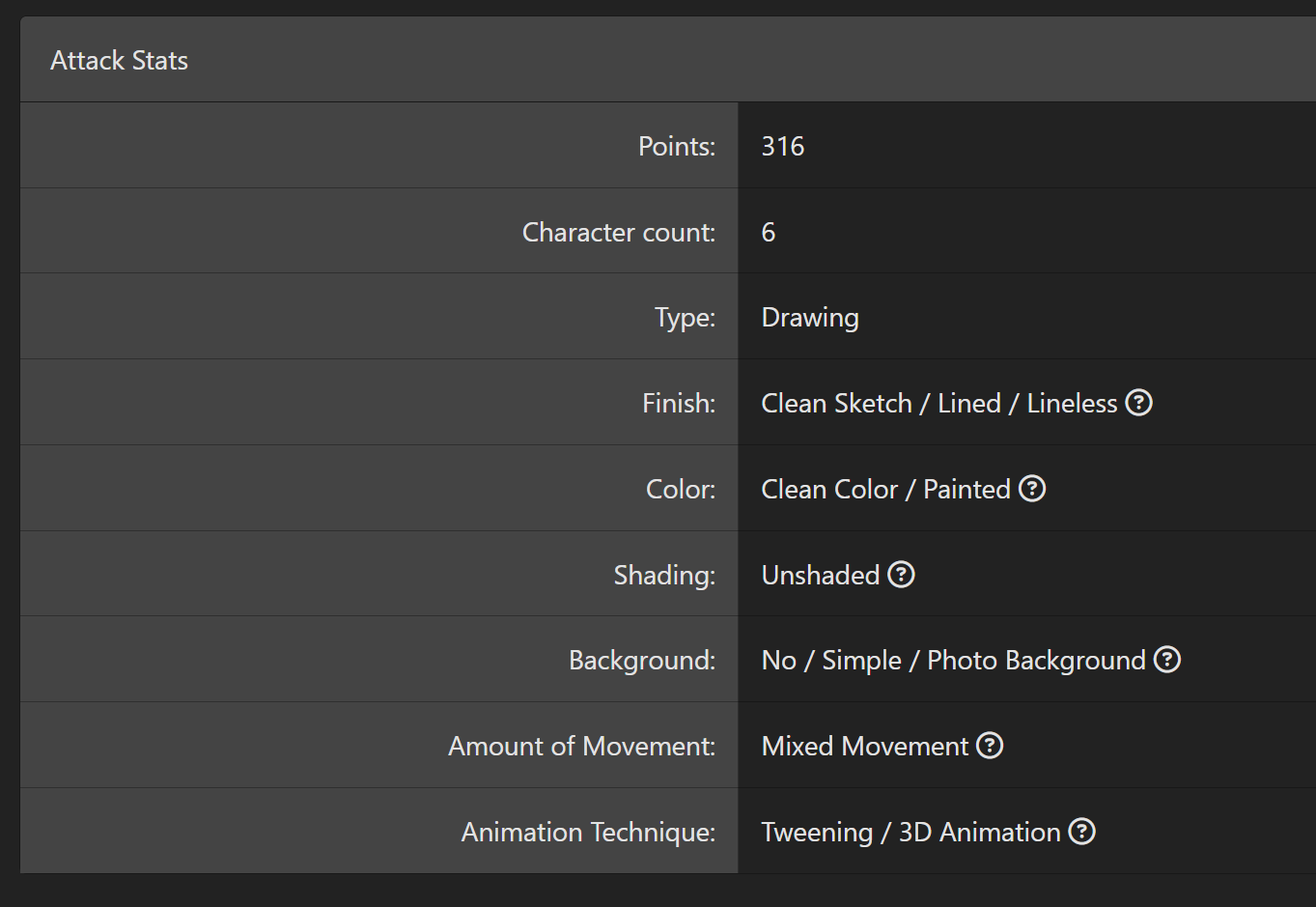Click the Shading row label
This screenshot has height=907, width=1316.
tap(664, 576)
